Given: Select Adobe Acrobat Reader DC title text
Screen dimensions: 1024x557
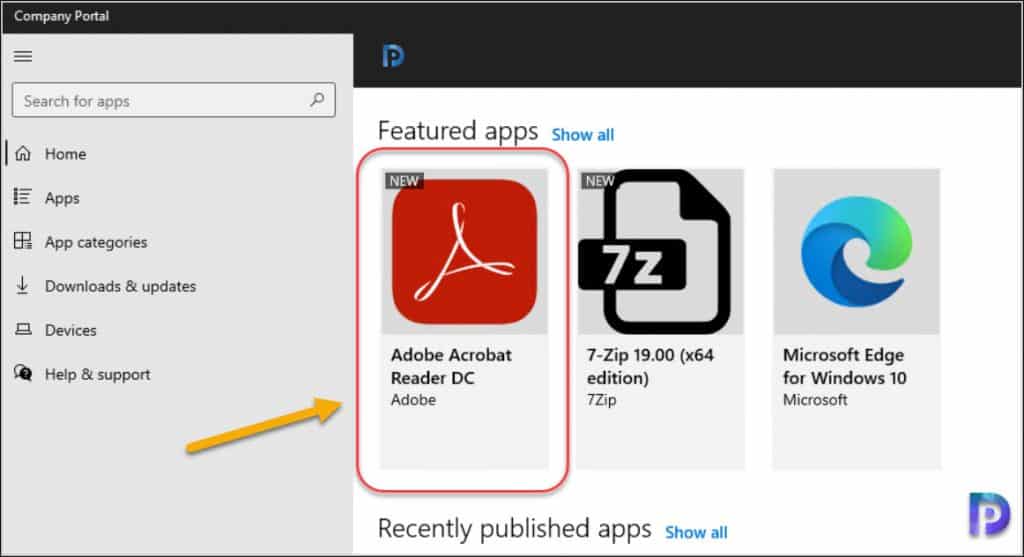Looking at the screenshot, I should tap(451, 366).
